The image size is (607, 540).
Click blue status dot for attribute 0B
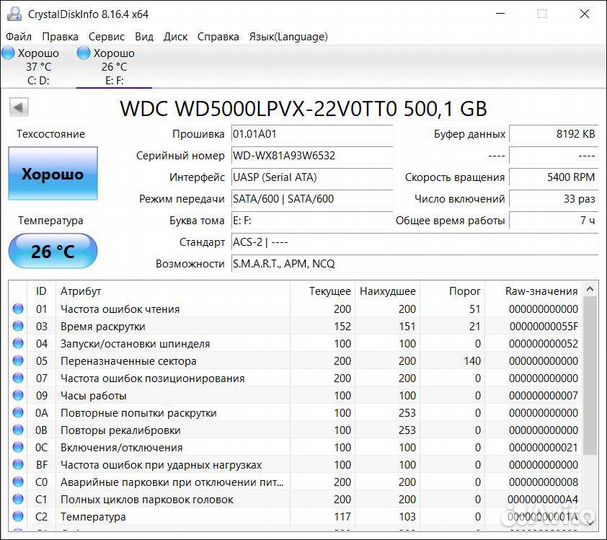(18, 430)
